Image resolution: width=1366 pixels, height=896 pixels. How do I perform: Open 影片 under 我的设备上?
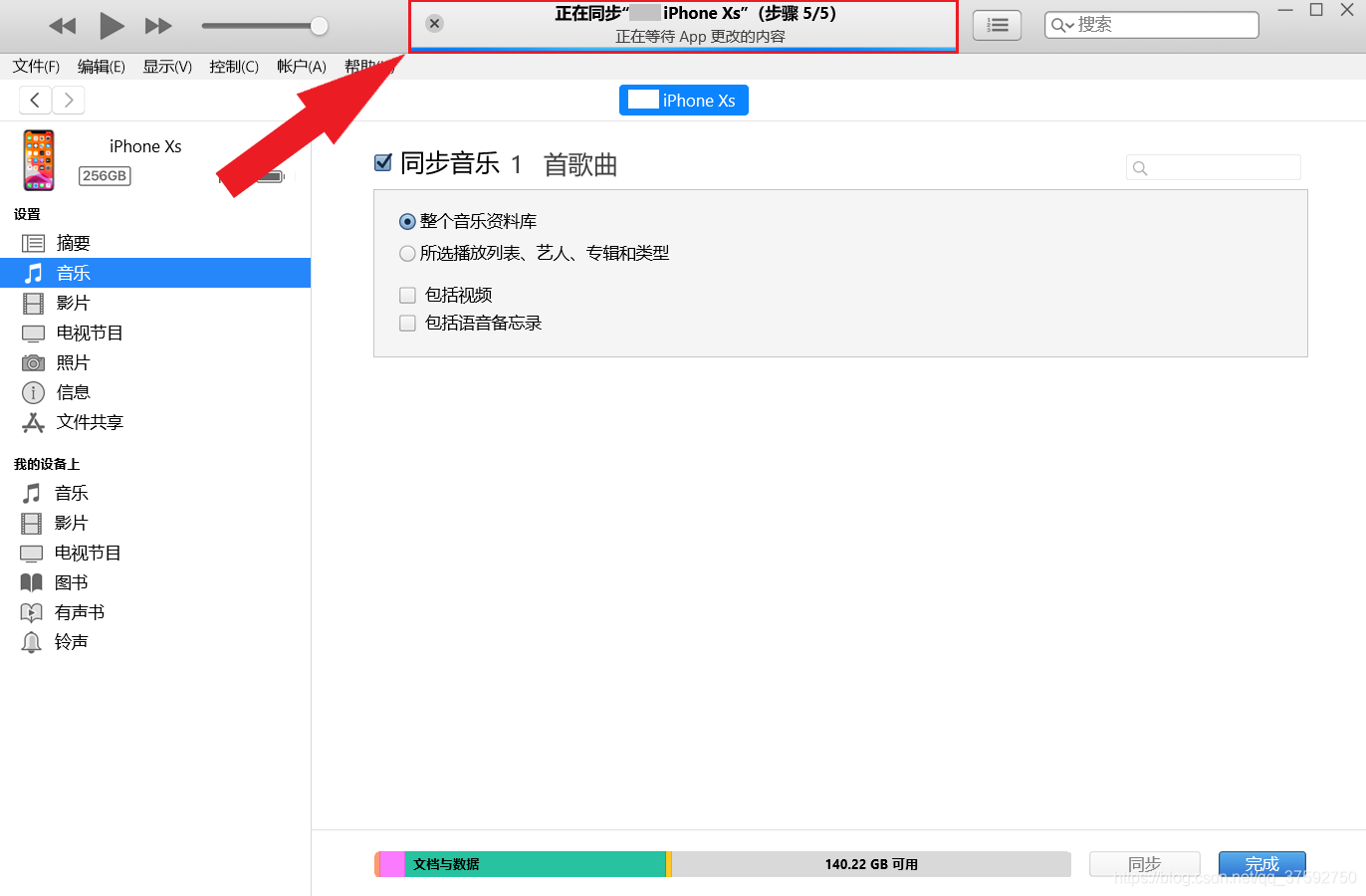pyautogui.click(x=155, y=523)
